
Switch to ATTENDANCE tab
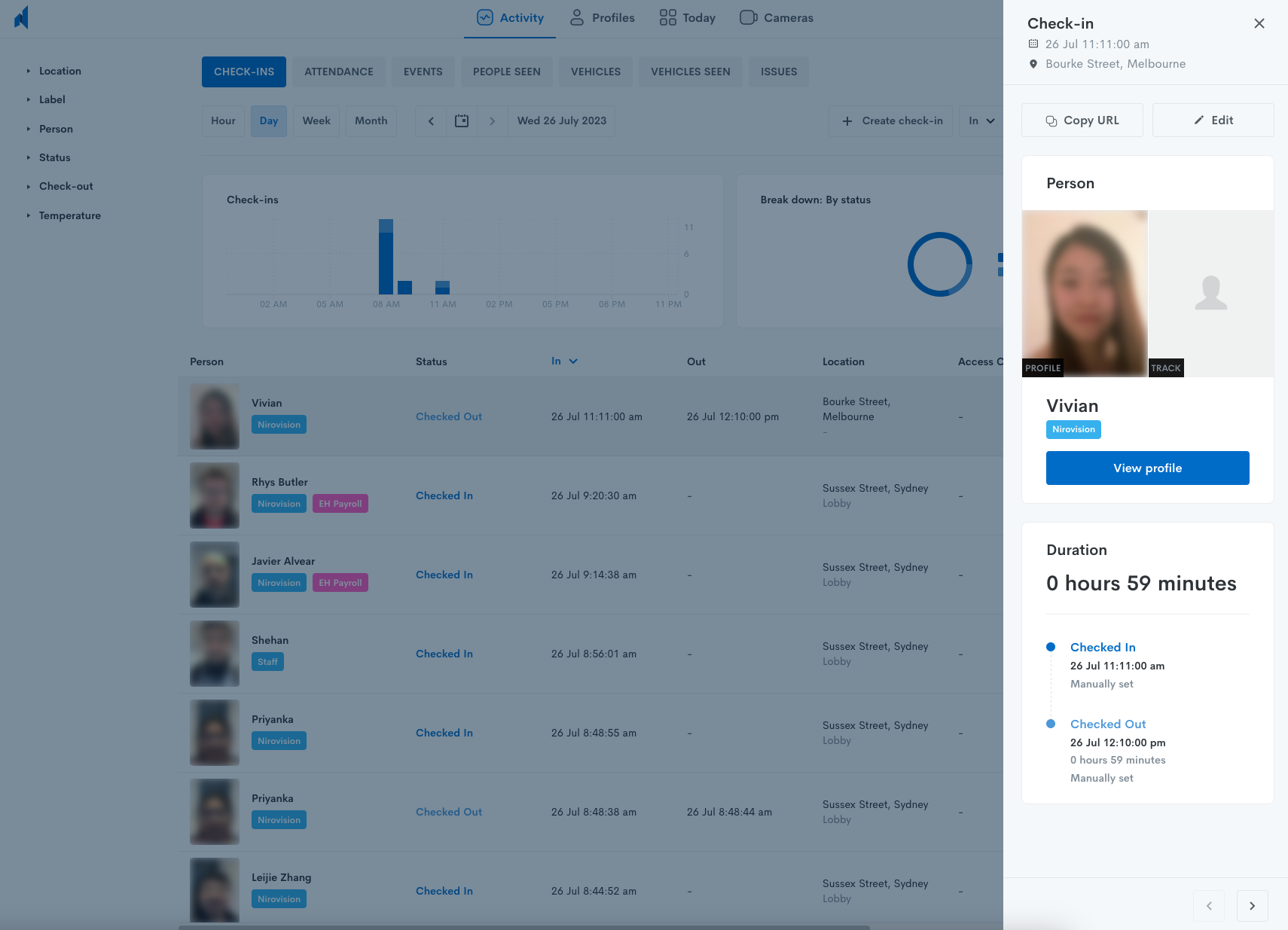click(x=339, y=72)
